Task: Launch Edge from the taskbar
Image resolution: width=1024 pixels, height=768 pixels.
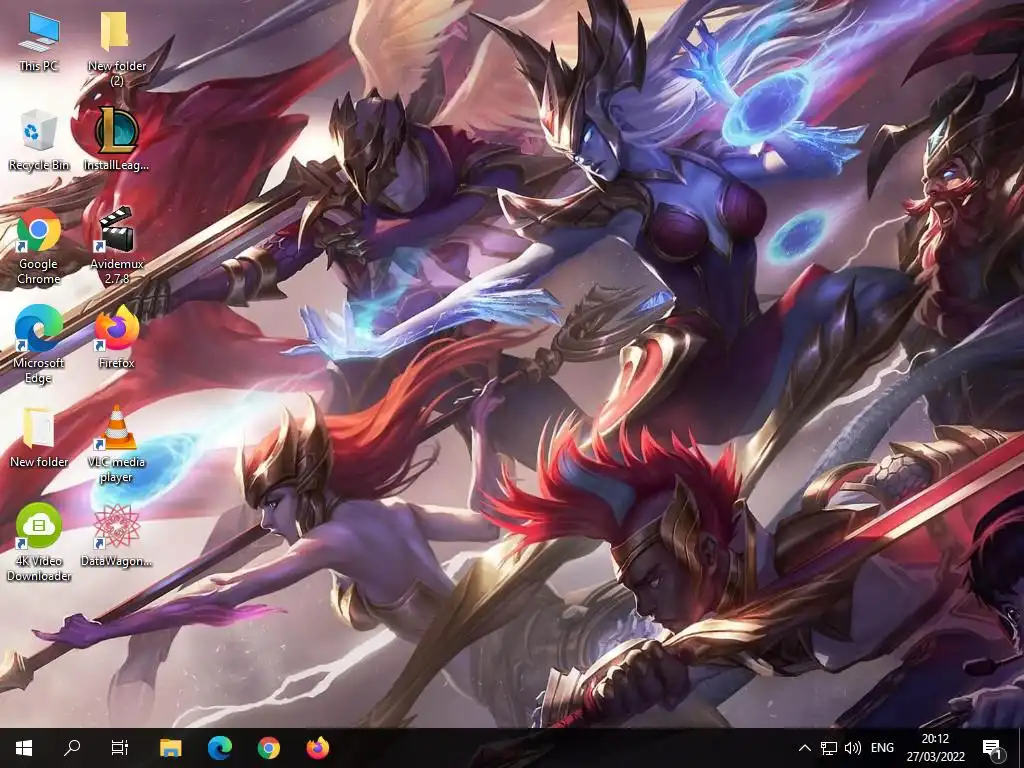Action: click(220, 748)
